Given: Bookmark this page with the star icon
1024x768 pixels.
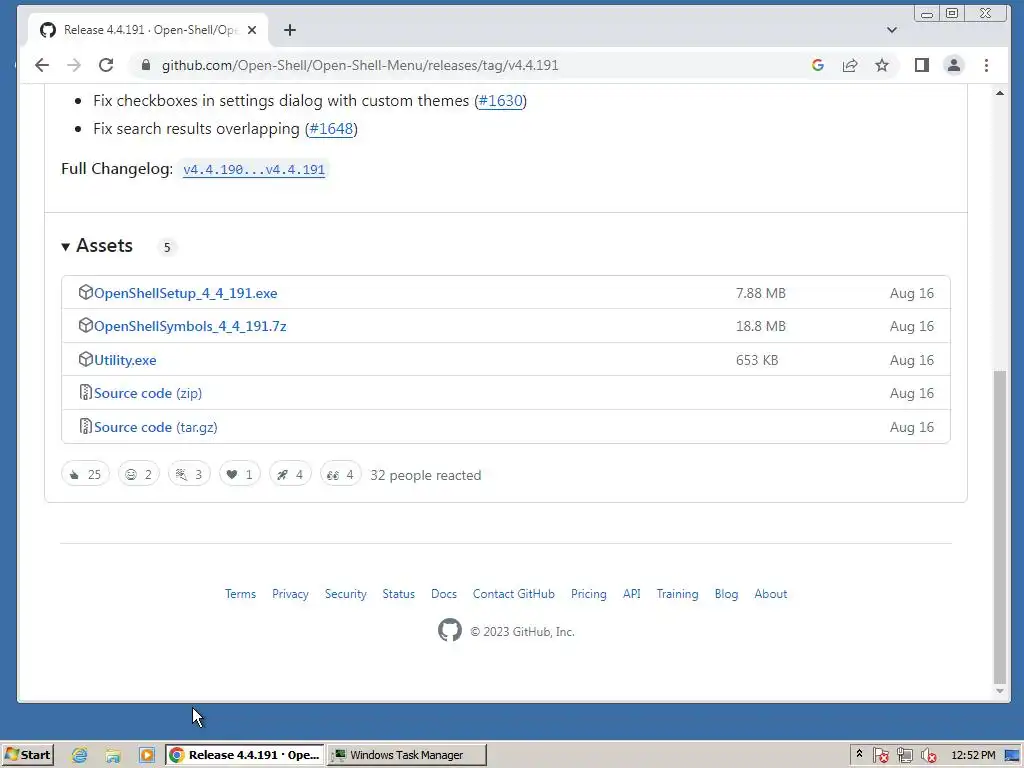Looking at the screenshot, I should click(x=882, y=65).
